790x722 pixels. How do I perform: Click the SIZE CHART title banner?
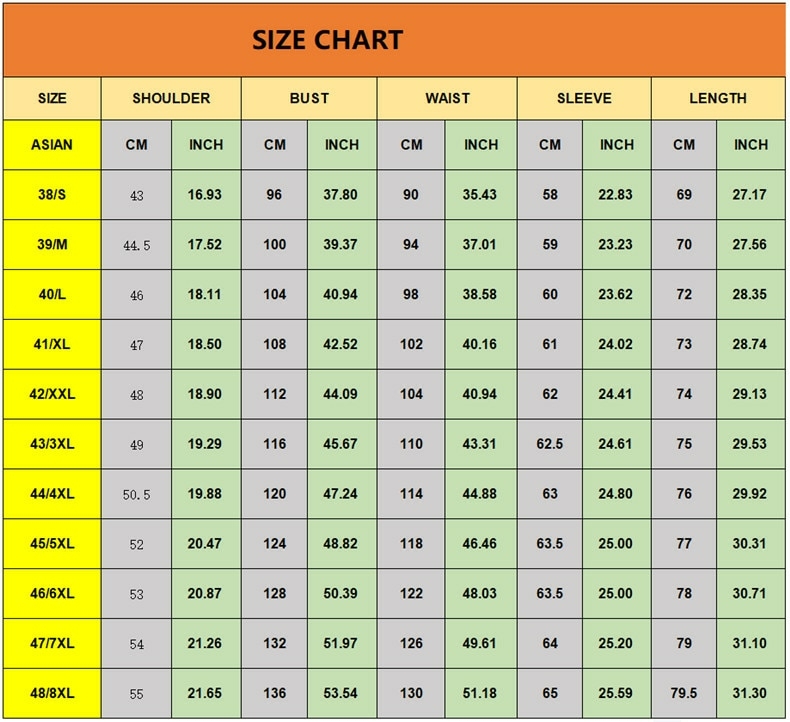[x=394, y=40]
